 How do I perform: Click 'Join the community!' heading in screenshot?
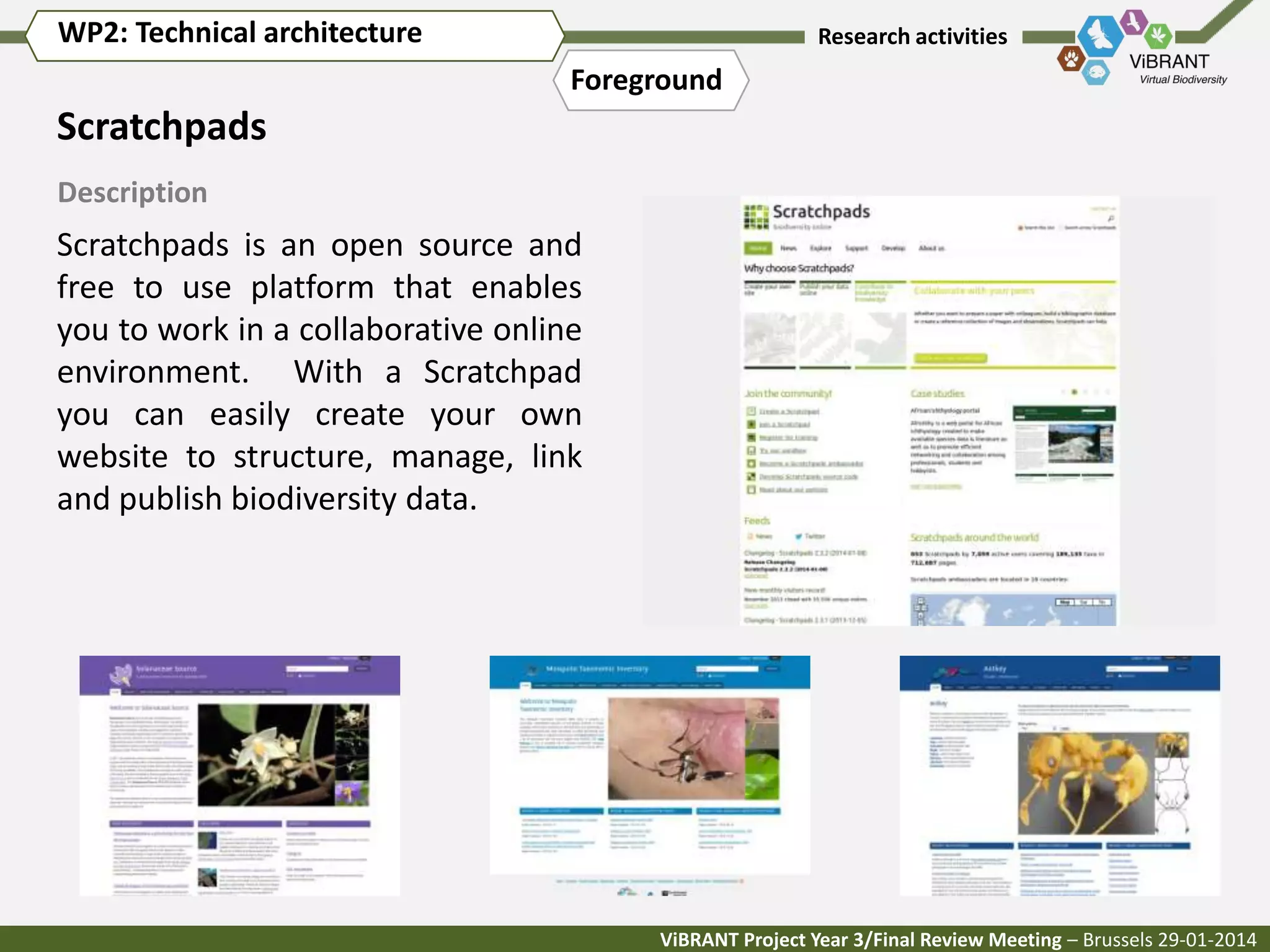(x=788, y=394)
